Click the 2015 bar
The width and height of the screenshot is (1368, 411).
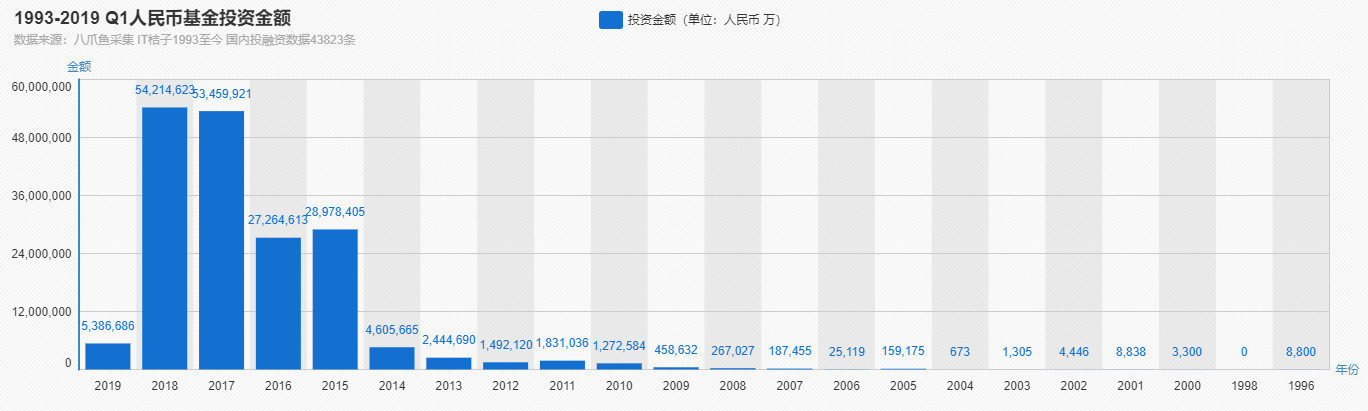335,299
